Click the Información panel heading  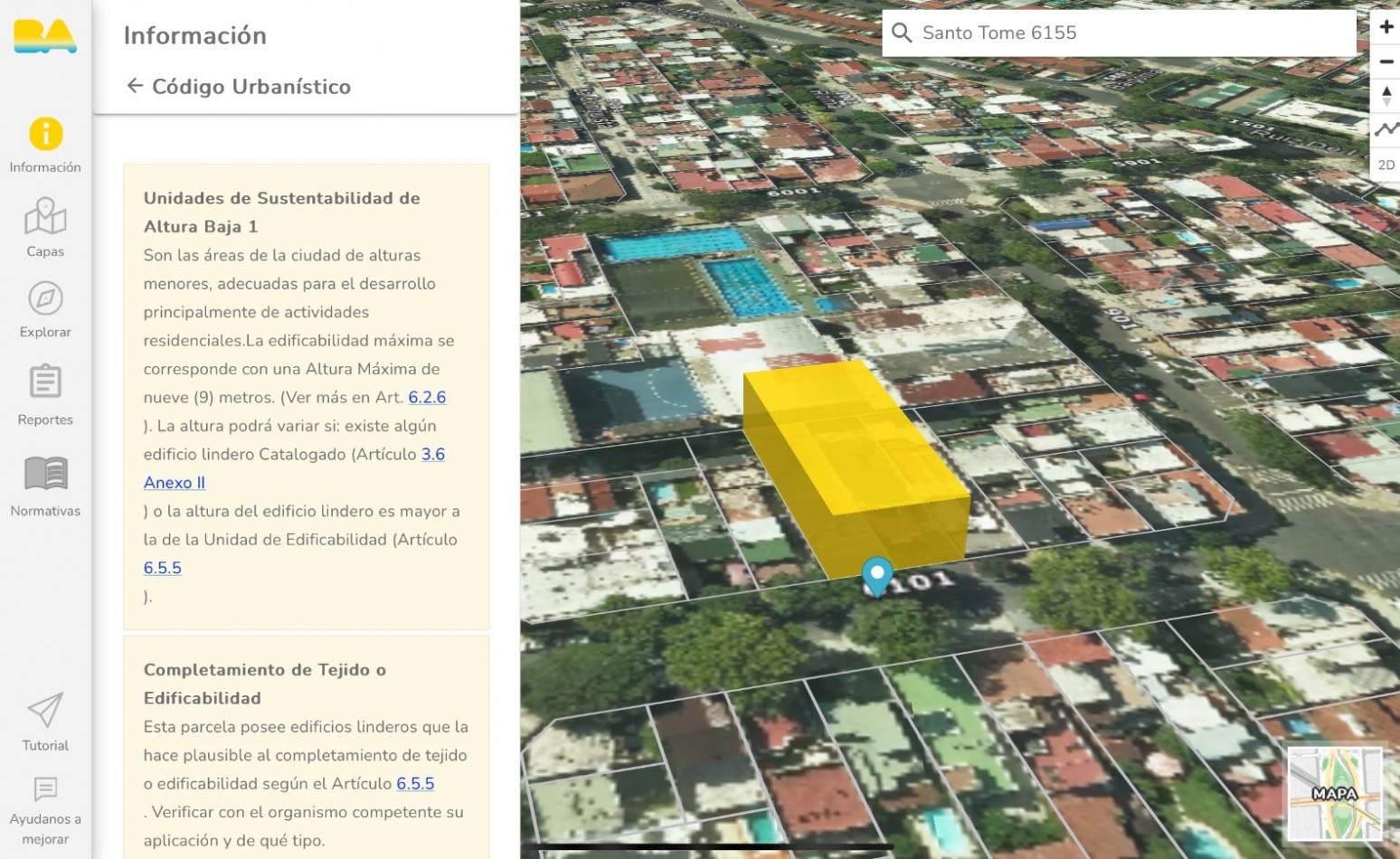pos(195,35)
